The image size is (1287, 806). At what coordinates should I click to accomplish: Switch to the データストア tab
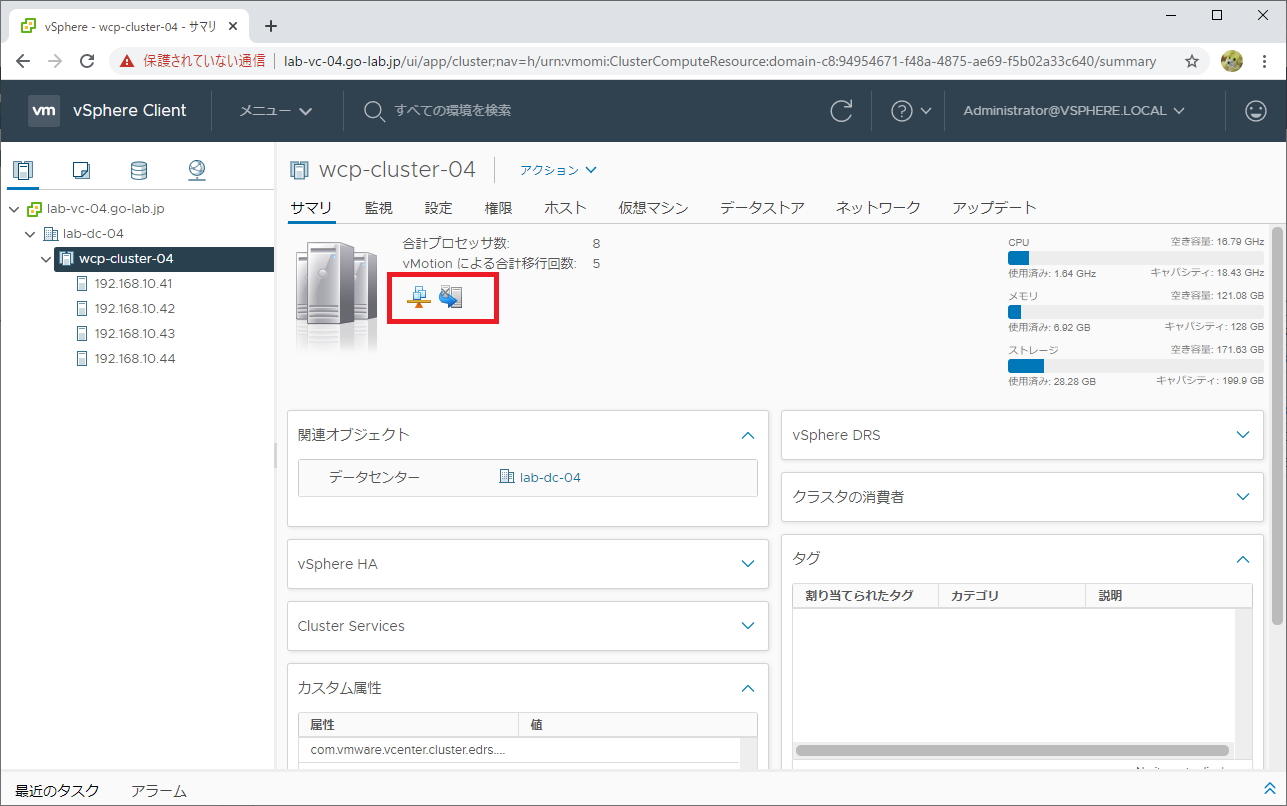[x=763, y=208]
